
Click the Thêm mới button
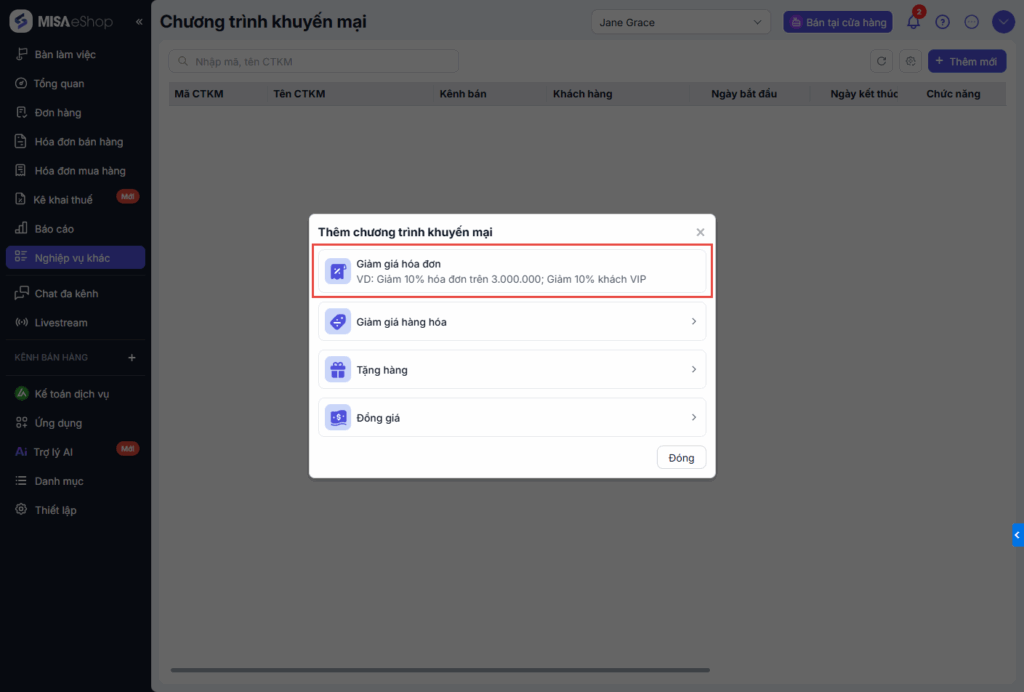[x=966, y=62]
